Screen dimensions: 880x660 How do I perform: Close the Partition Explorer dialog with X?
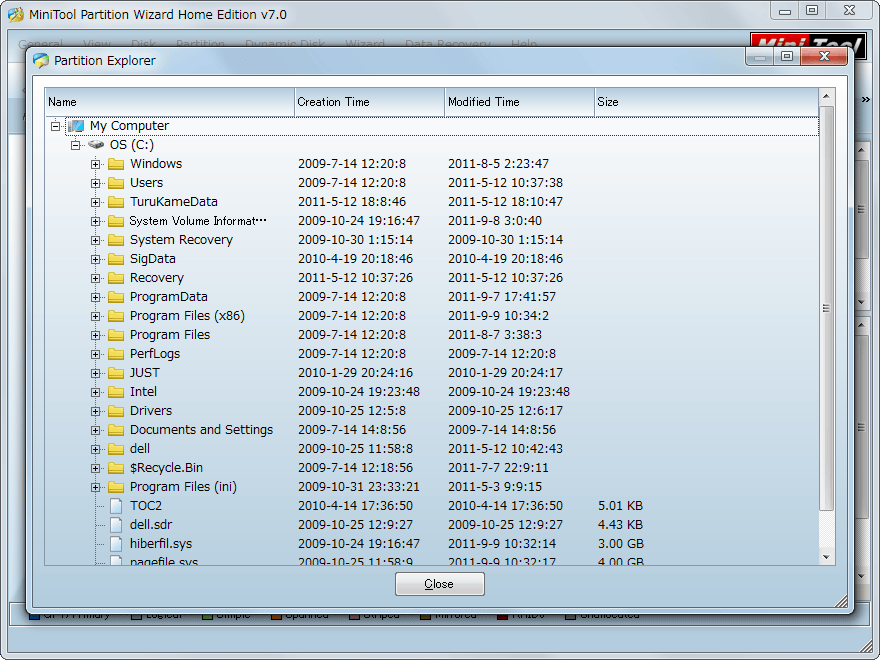pyautogui.click(x=824, y=56)
